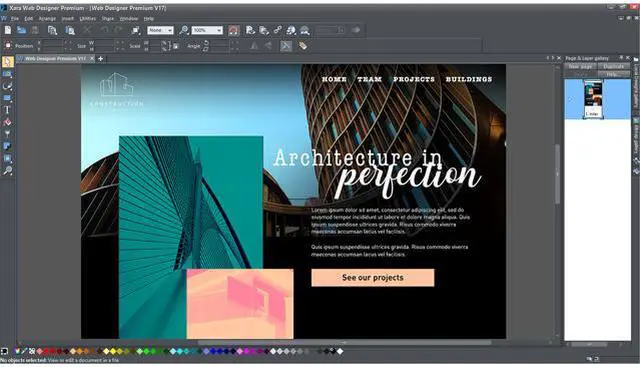640x367 pixels.
Task: Open the arrange order toolbar dropdown
Action: pyautogui.click(x=136, y=30)
